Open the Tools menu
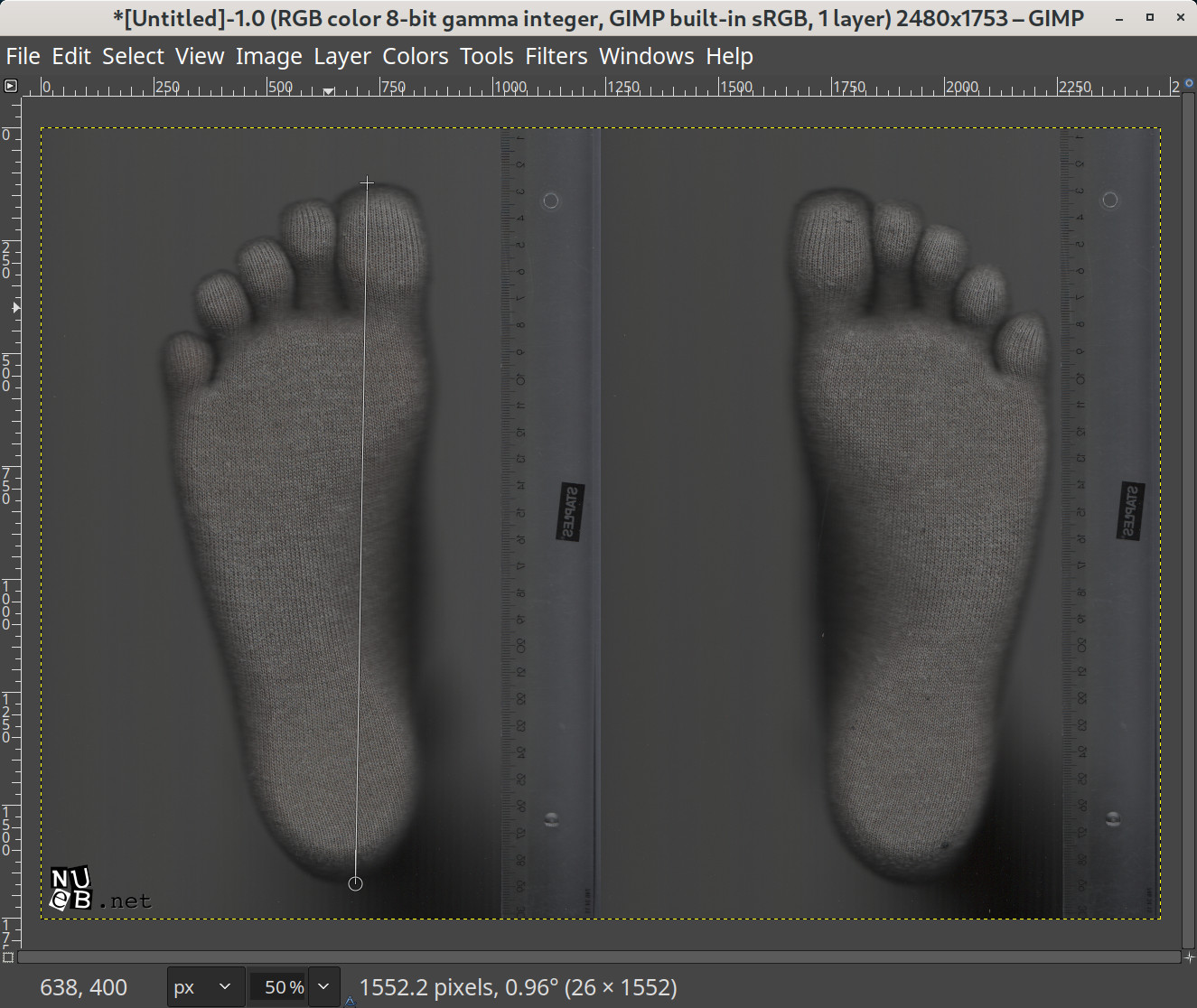Viewport: 1197px width, 1008px height. [x=486, y=56]
